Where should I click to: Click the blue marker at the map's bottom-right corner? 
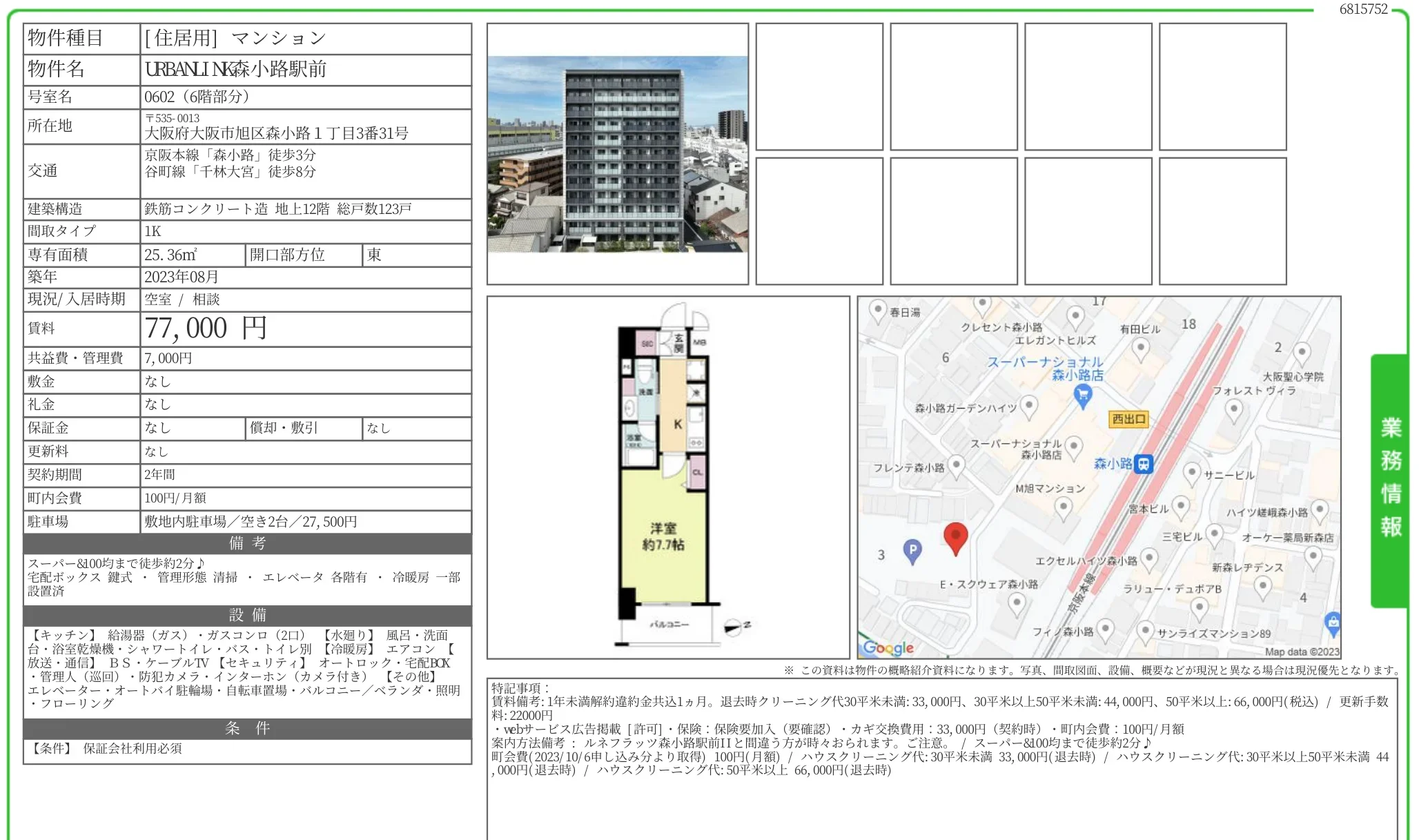pyautogui.click(x=1332, y=623)
